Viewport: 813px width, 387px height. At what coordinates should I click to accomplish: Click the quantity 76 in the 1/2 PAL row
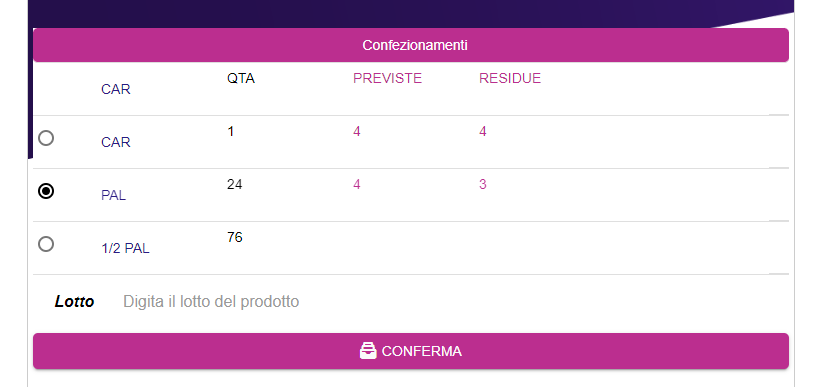234,237
